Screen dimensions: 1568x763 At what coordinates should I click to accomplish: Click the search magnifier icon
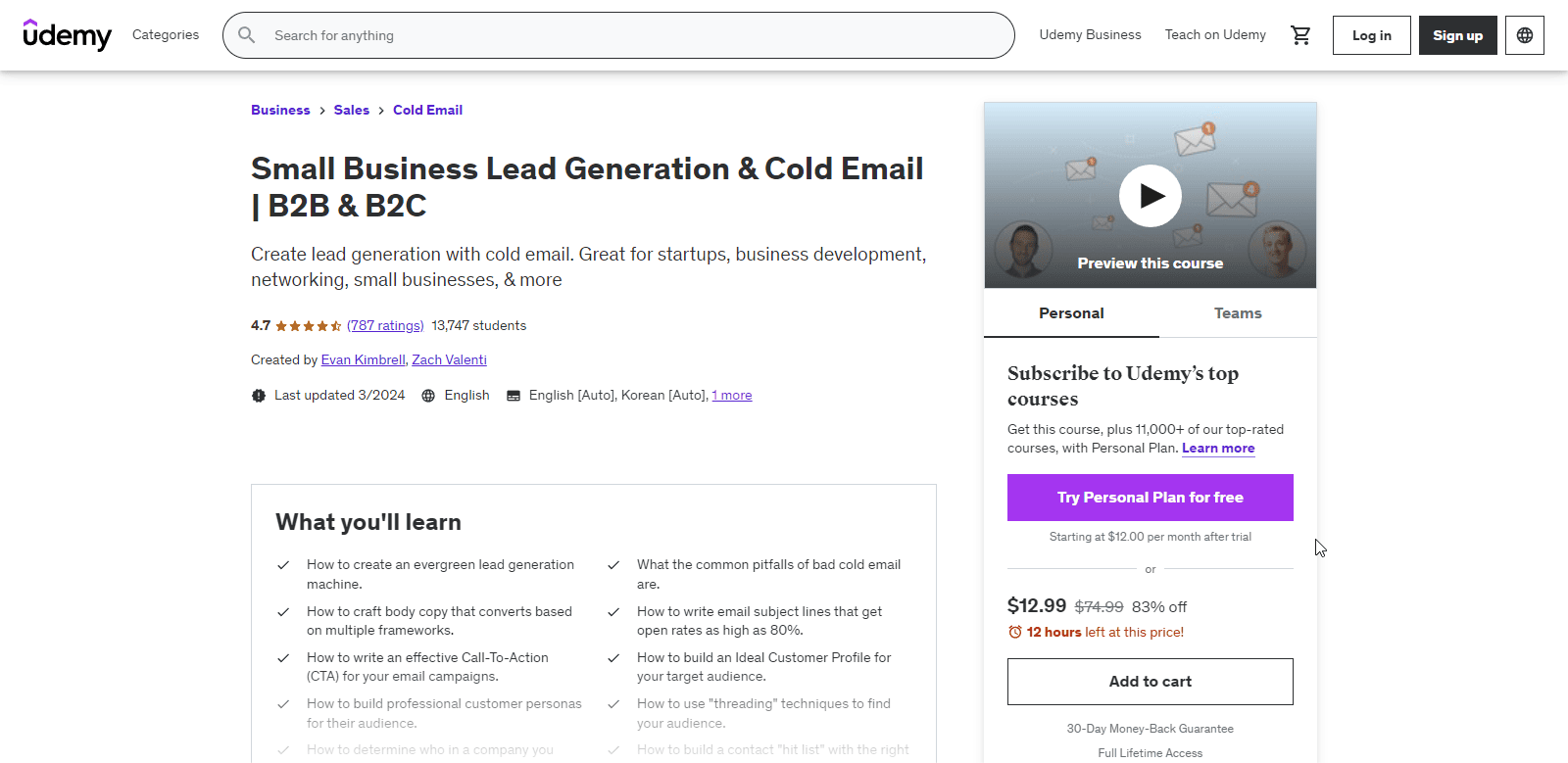click(246, 34)
